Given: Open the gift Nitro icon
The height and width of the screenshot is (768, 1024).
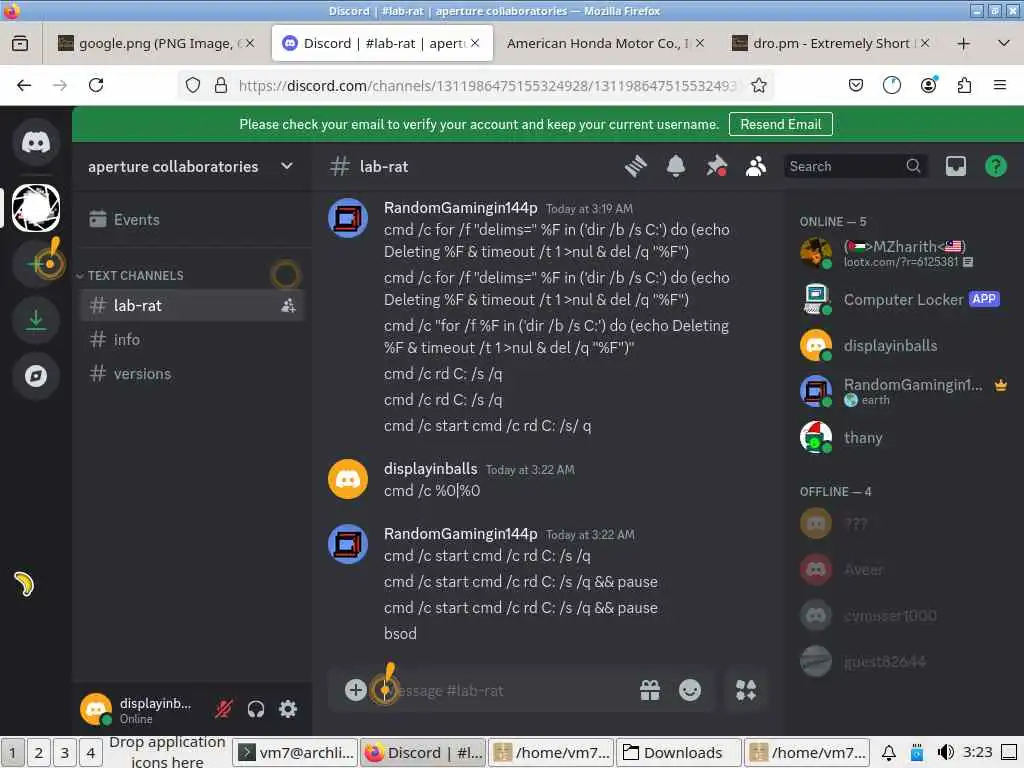Looking at the screenshot, I should [x=650, y=690].
